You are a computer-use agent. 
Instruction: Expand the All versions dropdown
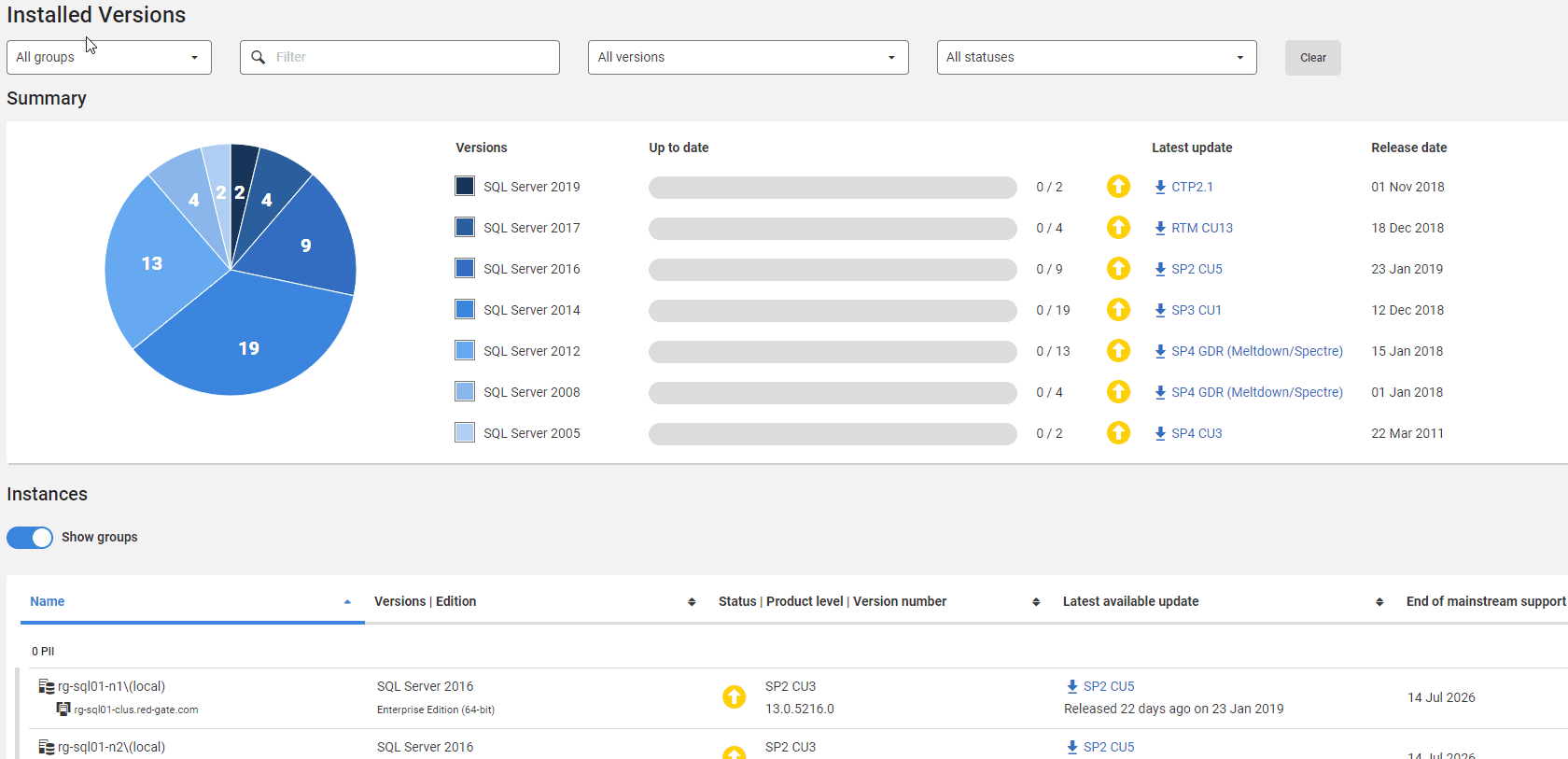[x=749, y=57]
